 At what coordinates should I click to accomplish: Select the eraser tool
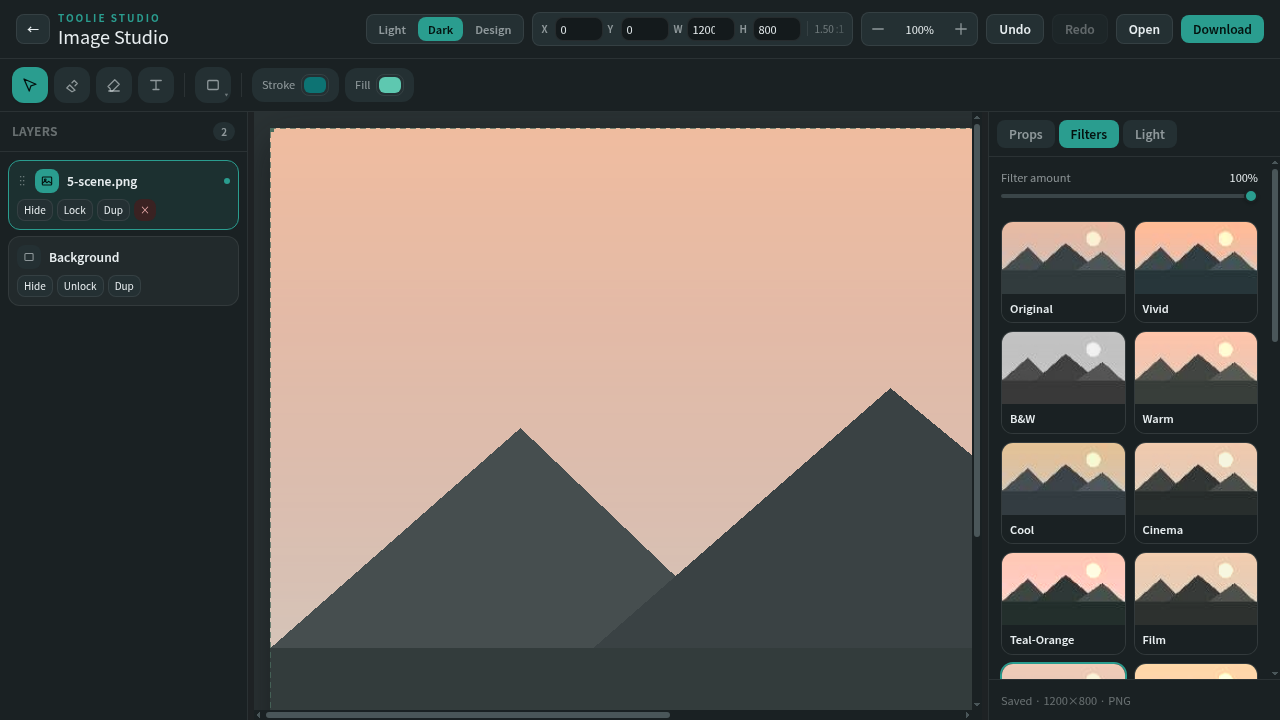(x=114, y=85)
